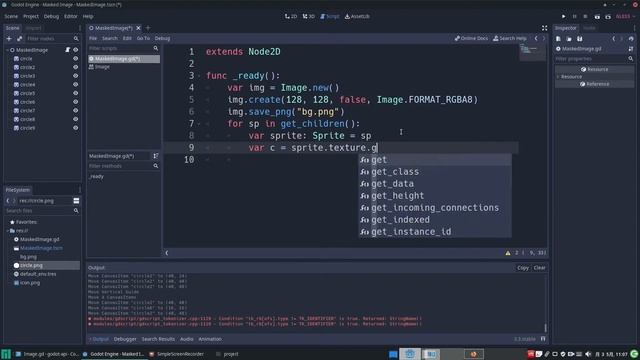The width and height of the screenshot is (640, 360).
Task: Open the Help menu
Action: (x=88, y=17)
